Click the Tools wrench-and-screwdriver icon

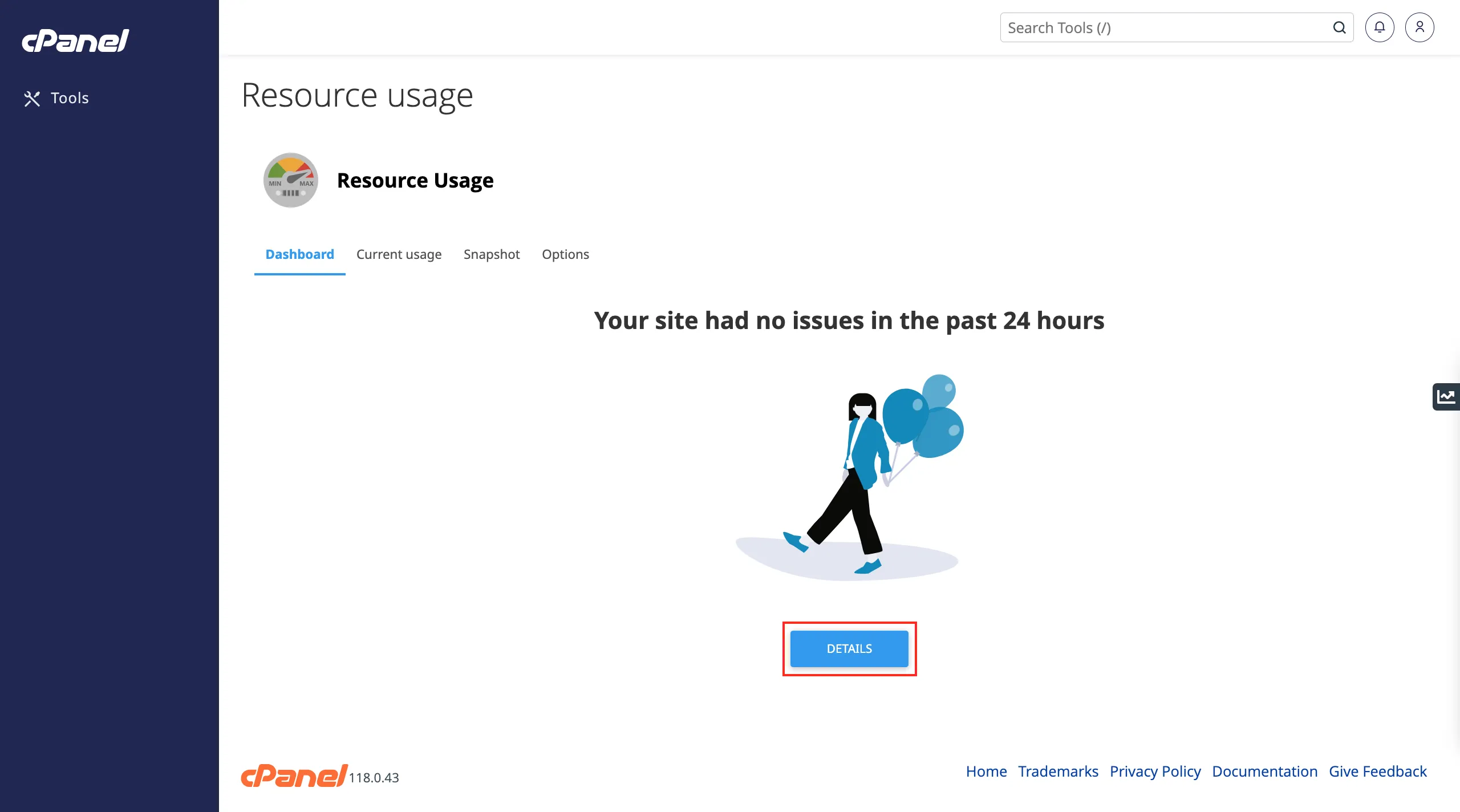click(32, 99)
